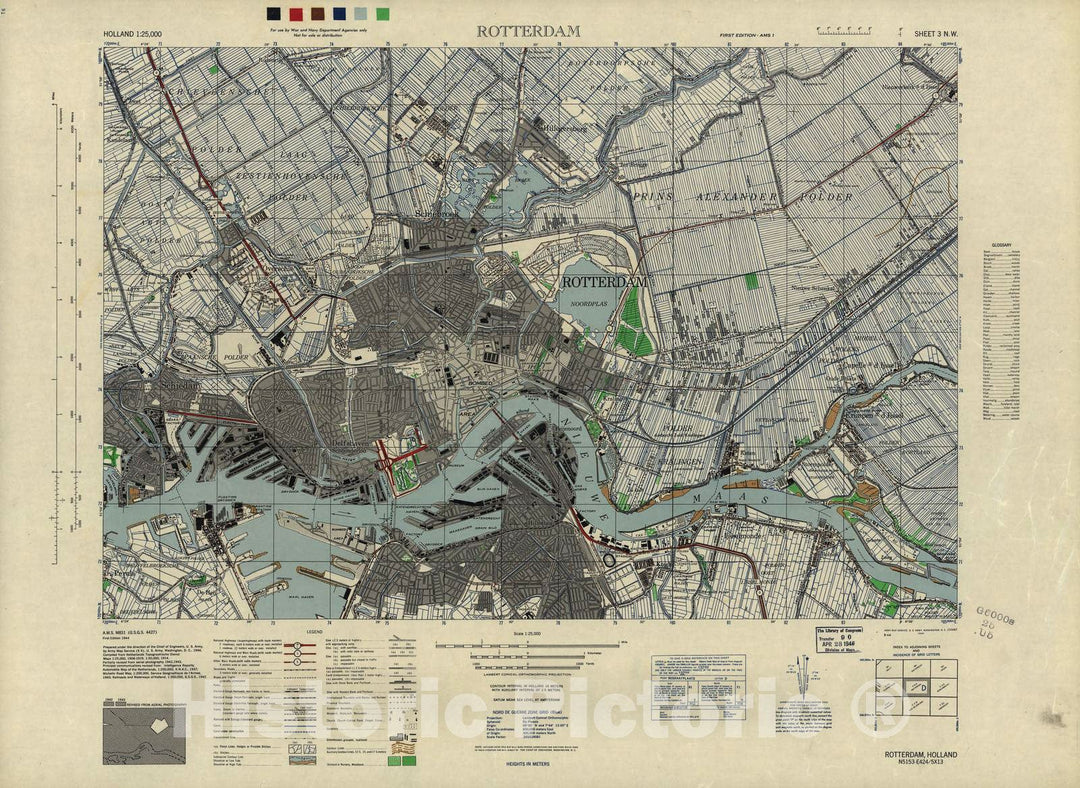Click the HOLLAND 1:25,000 header text

click(132, 34)
